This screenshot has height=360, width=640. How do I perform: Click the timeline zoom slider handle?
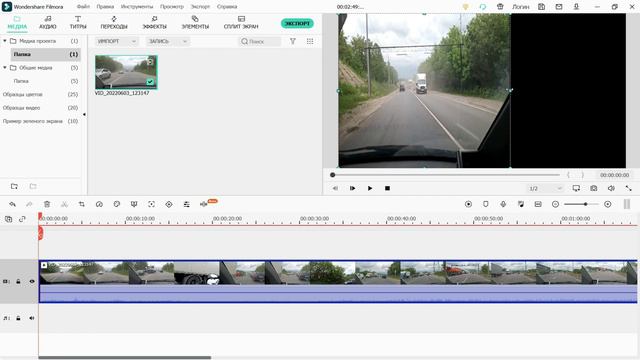[x=585, y=204]
